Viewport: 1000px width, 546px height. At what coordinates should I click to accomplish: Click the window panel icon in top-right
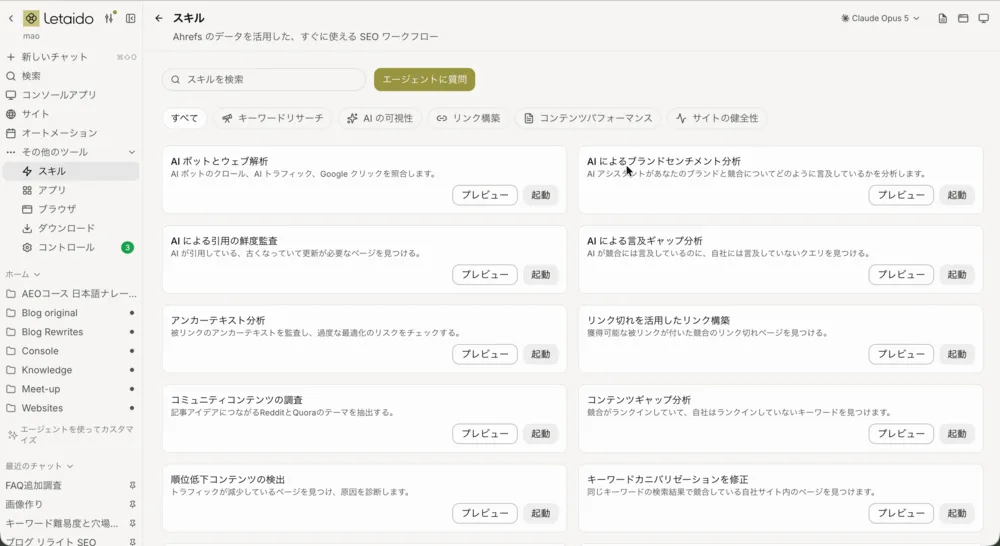click(963, 18)
